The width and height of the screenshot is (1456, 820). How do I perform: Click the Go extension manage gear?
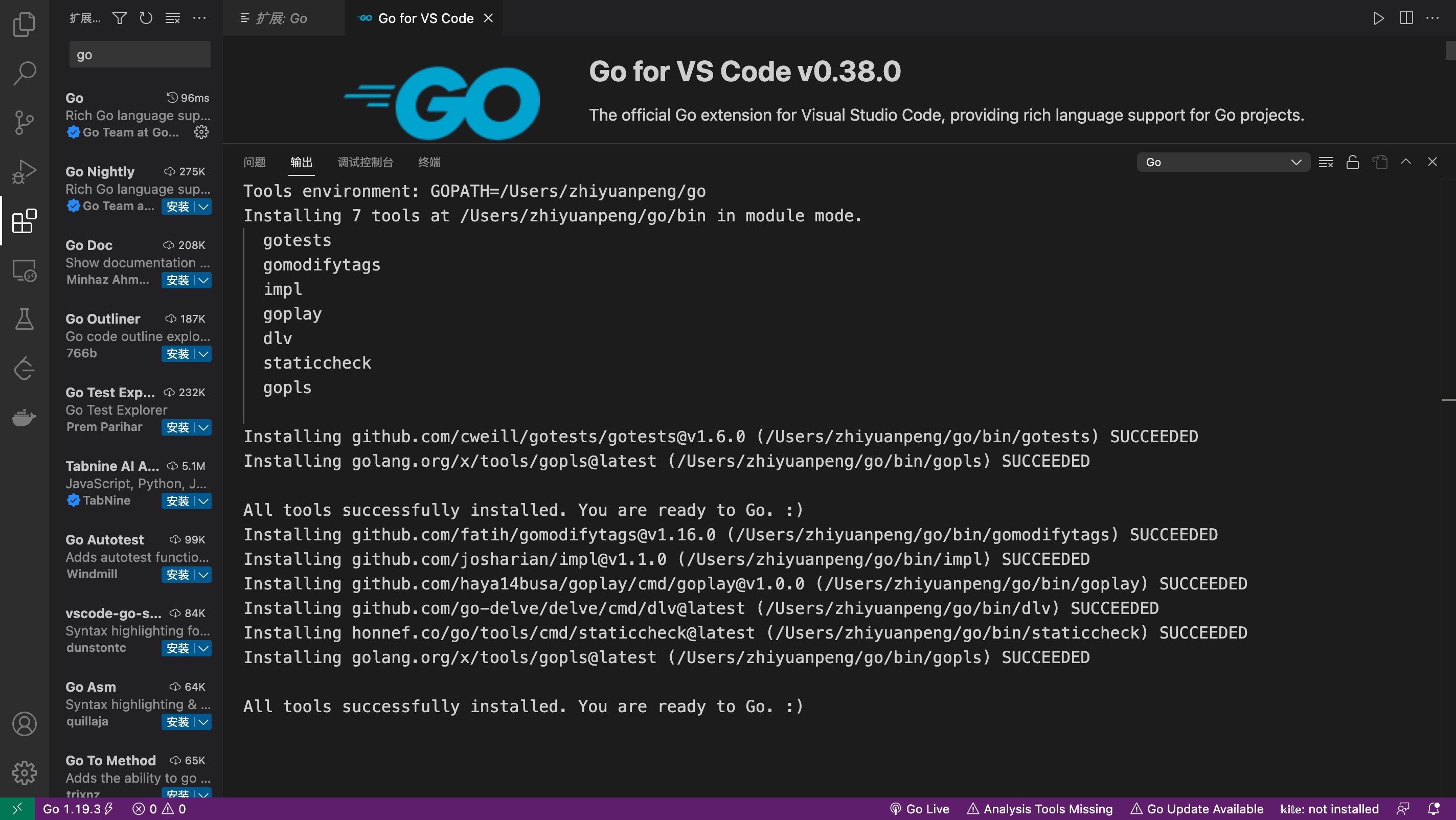pyautogui.click(x=201, y=132)
